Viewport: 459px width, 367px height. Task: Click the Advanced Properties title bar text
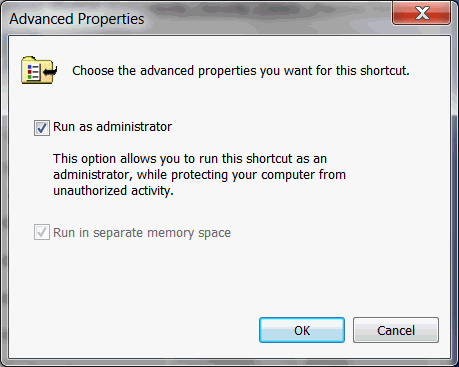tap(77, 19)
